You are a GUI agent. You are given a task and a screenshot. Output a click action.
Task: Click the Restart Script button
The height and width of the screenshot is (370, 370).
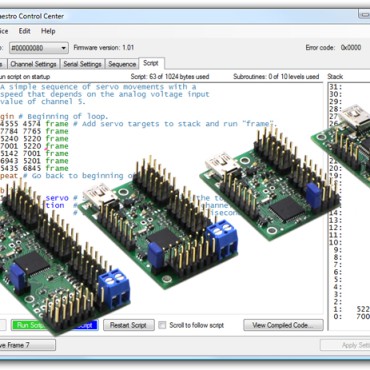click(x=128, y=325)
